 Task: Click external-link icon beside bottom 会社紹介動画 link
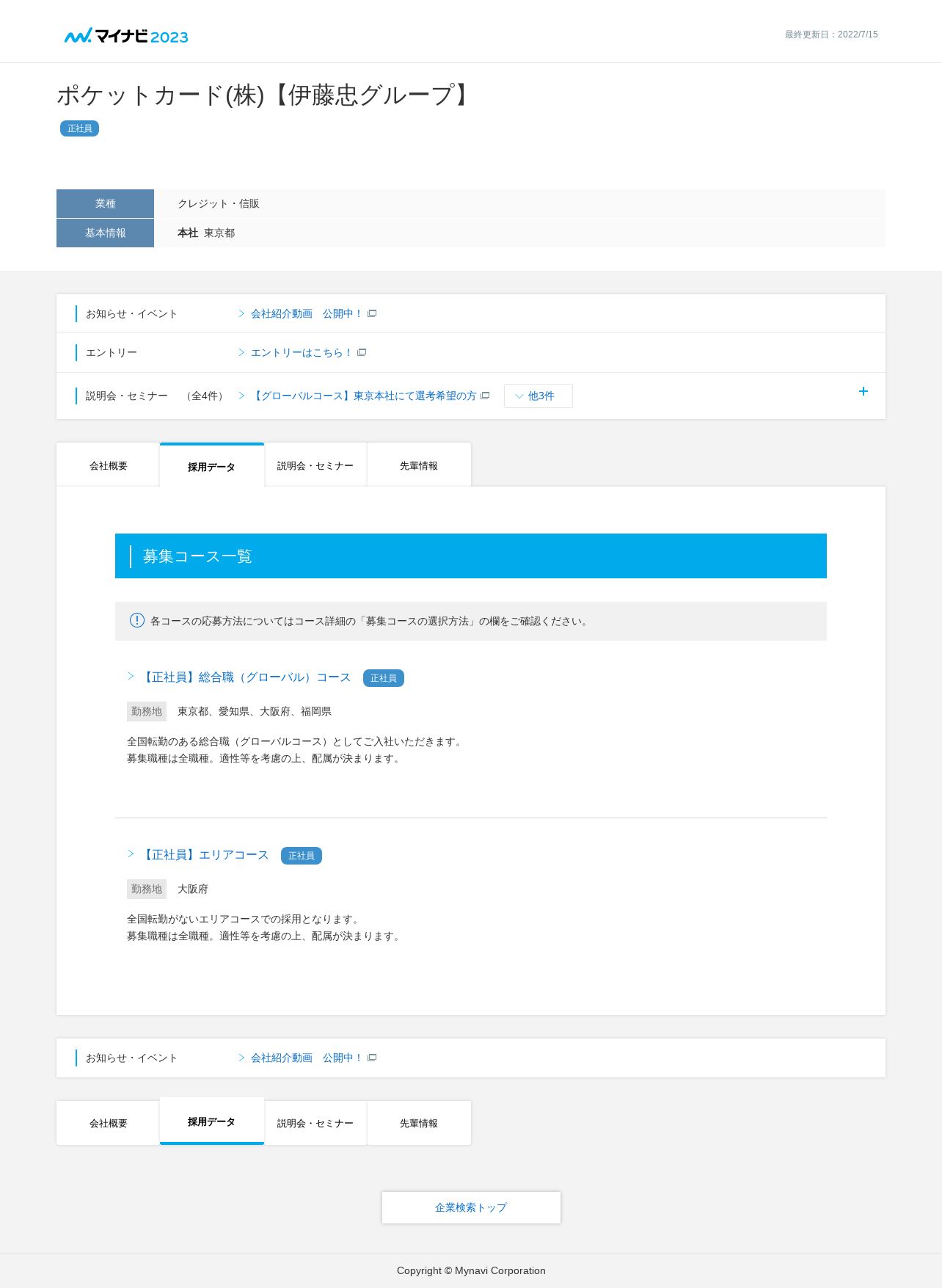[x=372, y=1058]
